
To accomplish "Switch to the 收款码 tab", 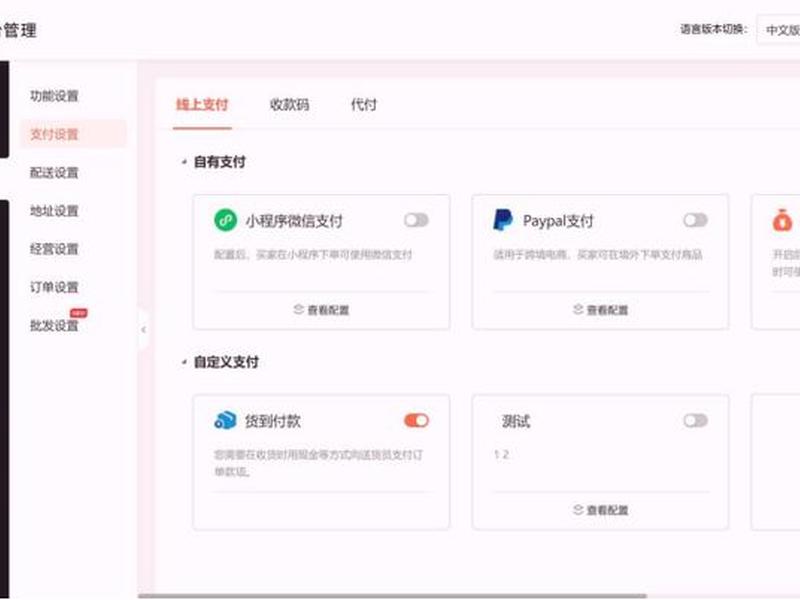I will click(289, 105).
